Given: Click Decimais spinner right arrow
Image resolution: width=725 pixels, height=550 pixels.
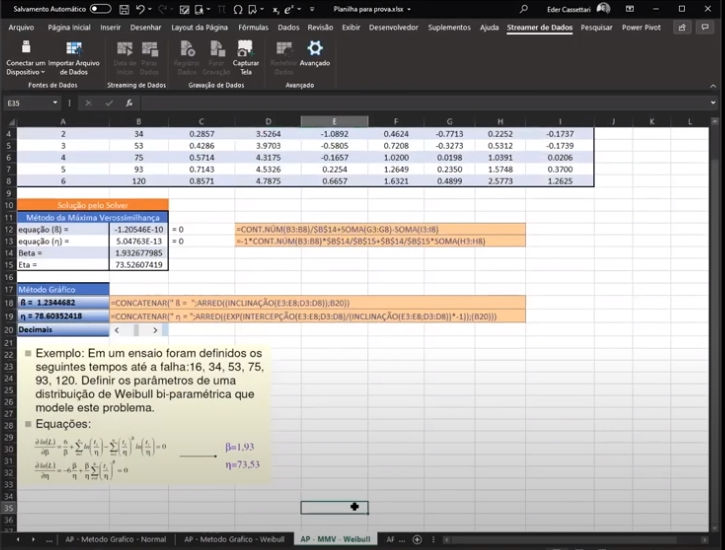Looking at the screenshot, I should tap(155, 330).
